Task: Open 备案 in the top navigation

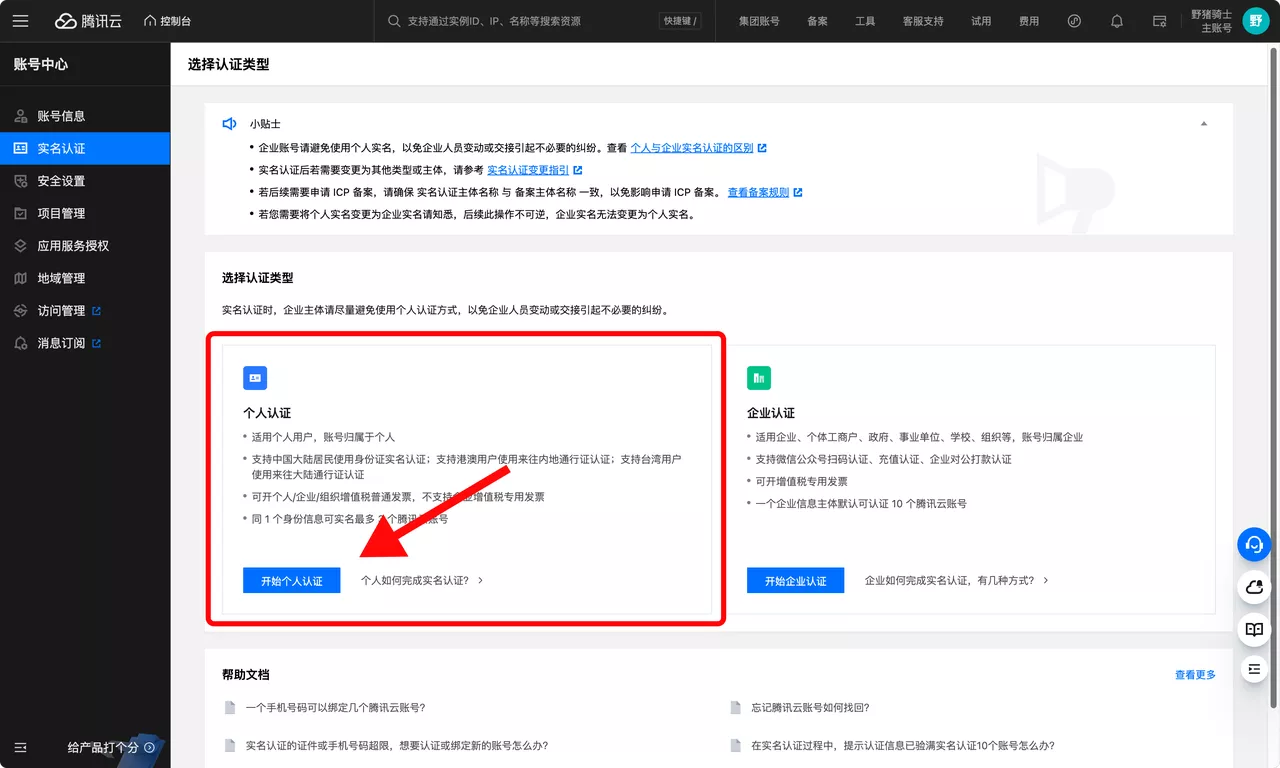Action: [x=817, y=21]
